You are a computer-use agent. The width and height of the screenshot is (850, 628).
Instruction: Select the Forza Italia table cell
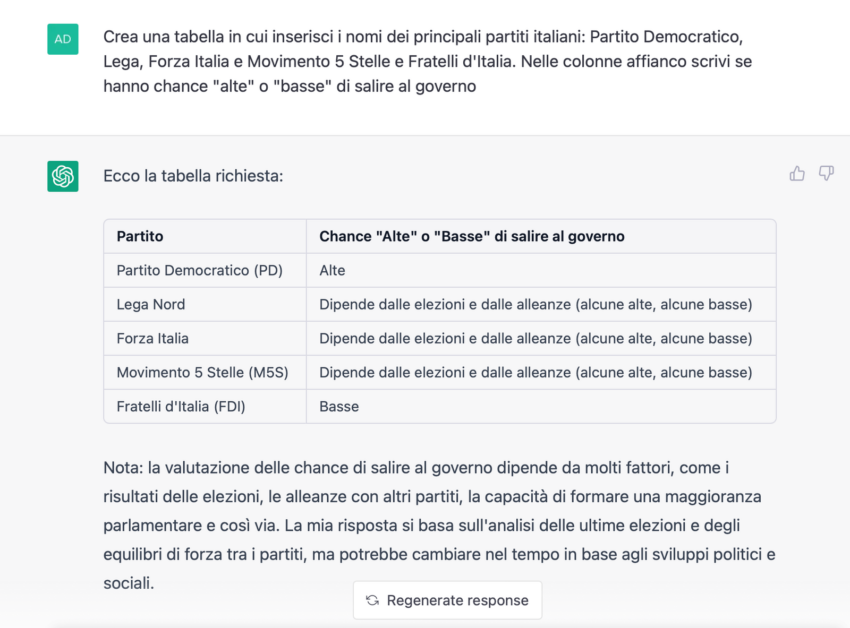[205, 339]
